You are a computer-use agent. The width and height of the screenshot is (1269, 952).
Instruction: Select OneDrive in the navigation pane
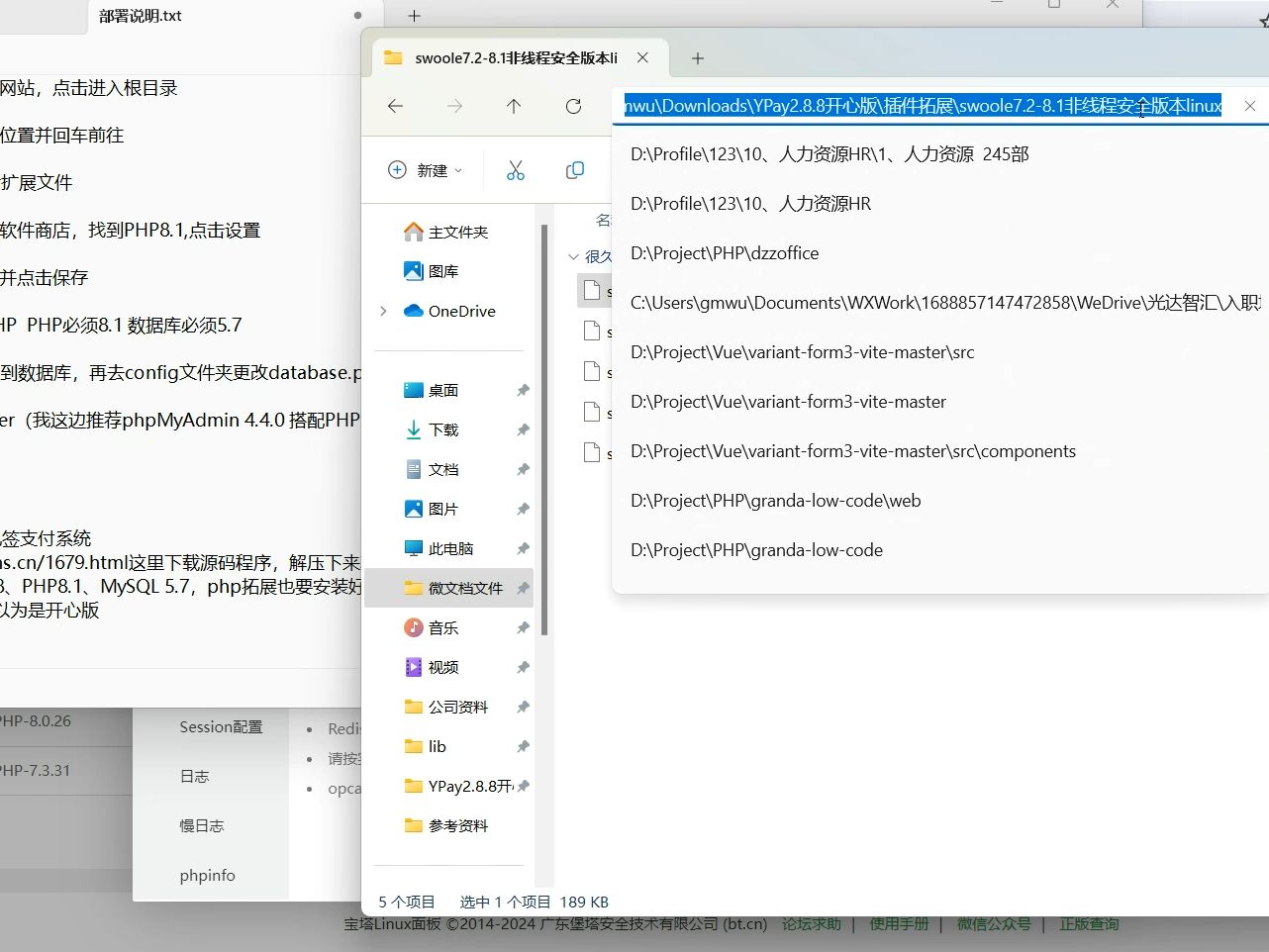450,311
